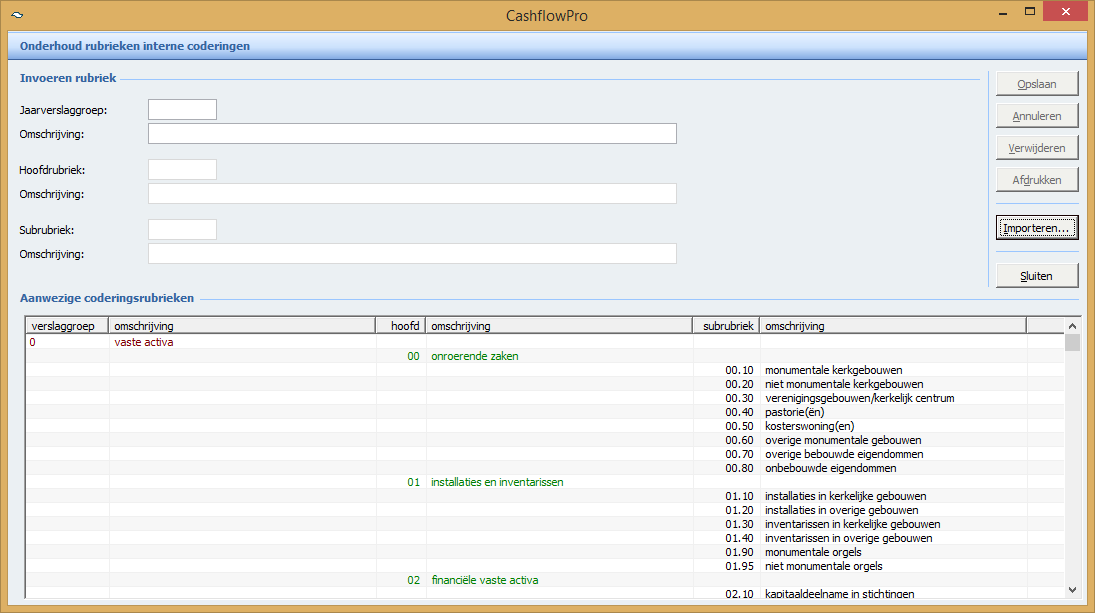Click the Hoofdrubriek code input
The image size is (1095, 613).
(182, 170)
